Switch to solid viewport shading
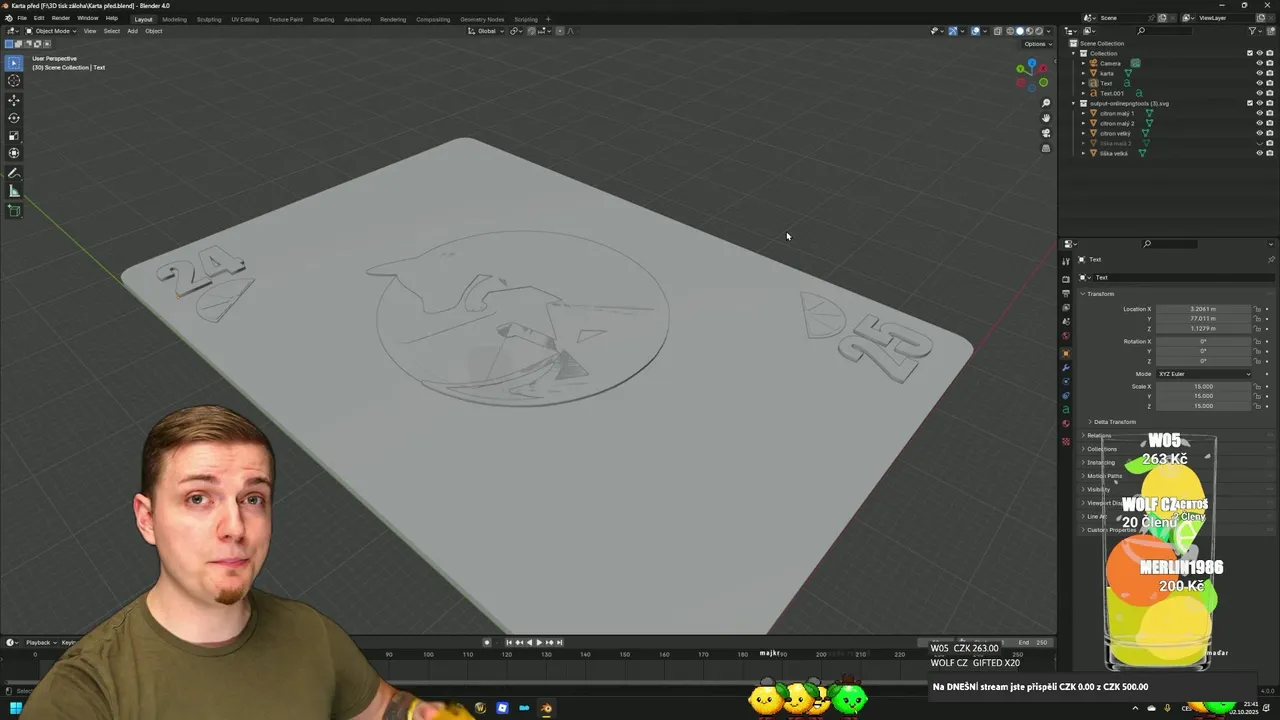This screenshot has width=1280, height=720. coord(1020,31)
